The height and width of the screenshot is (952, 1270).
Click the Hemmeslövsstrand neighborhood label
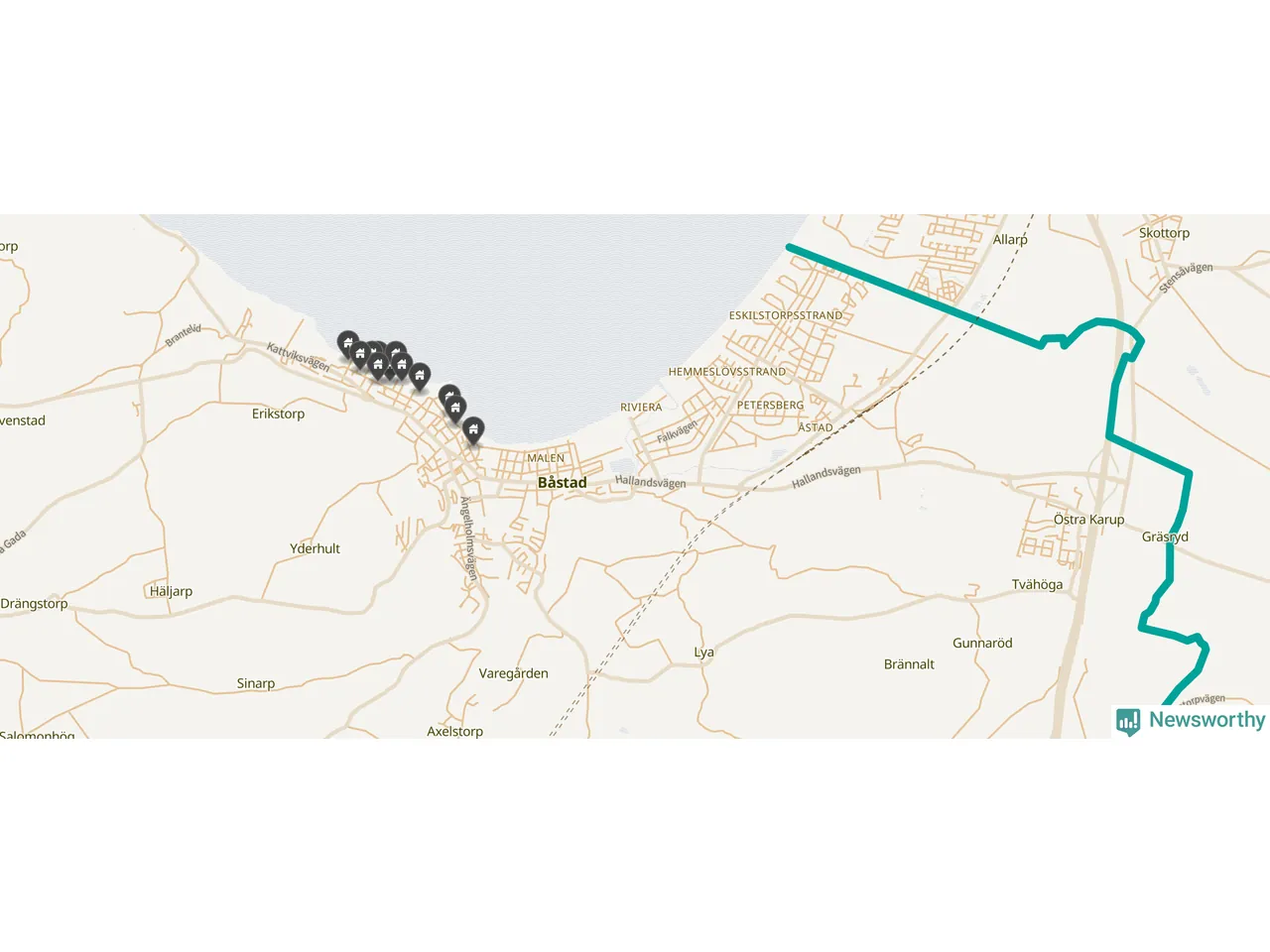[727, 372]
